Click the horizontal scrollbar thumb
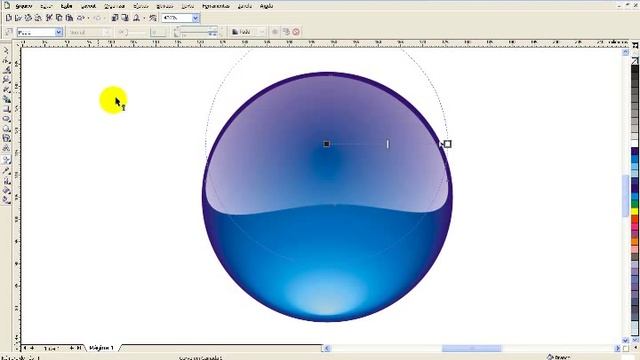 pos(471,348)
